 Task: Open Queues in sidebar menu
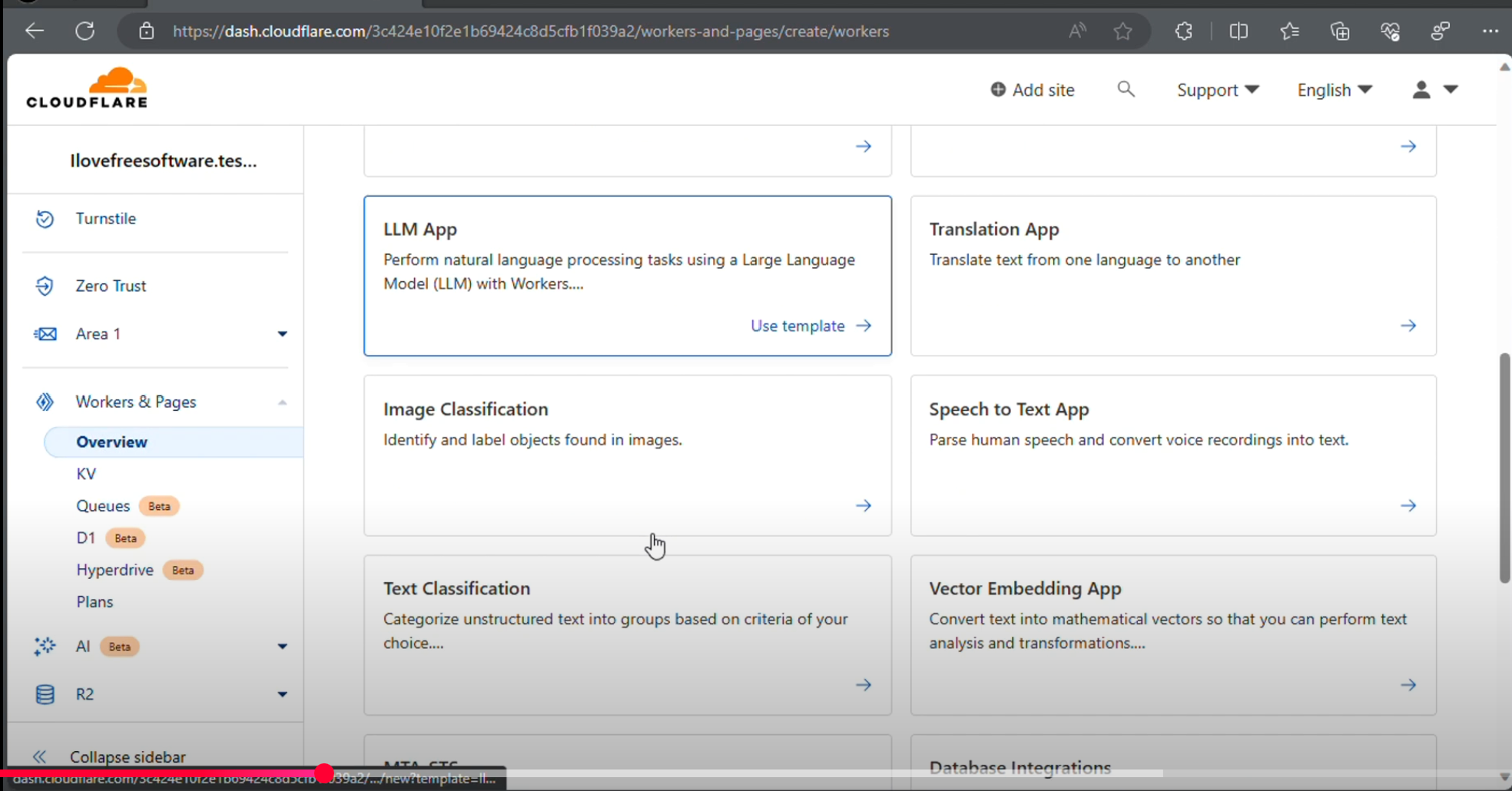click(x=103, y=506)
